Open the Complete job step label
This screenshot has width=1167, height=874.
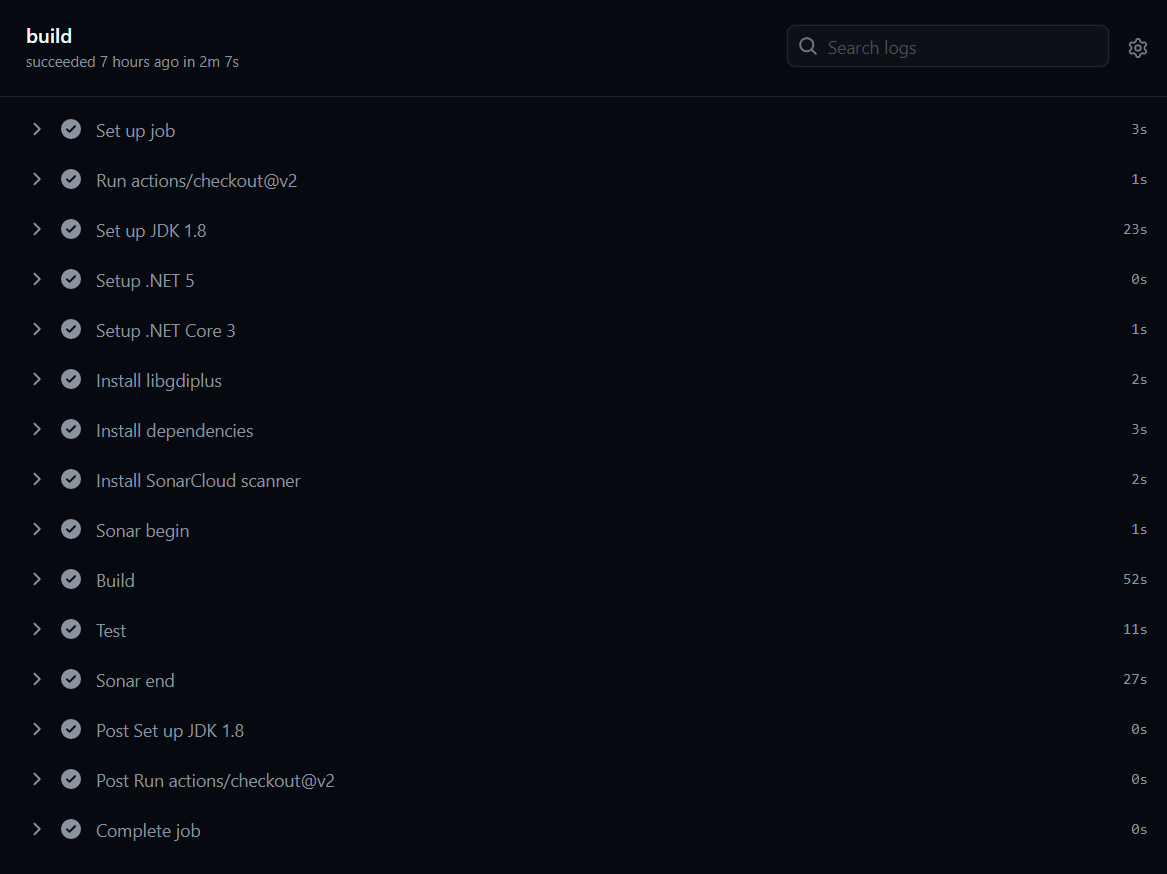[x=148, y=831]
